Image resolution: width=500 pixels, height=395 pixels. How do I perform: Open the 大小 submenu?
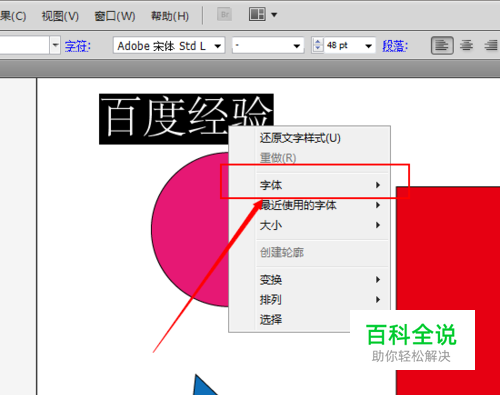pyautogui.click(x=310, y=225)
